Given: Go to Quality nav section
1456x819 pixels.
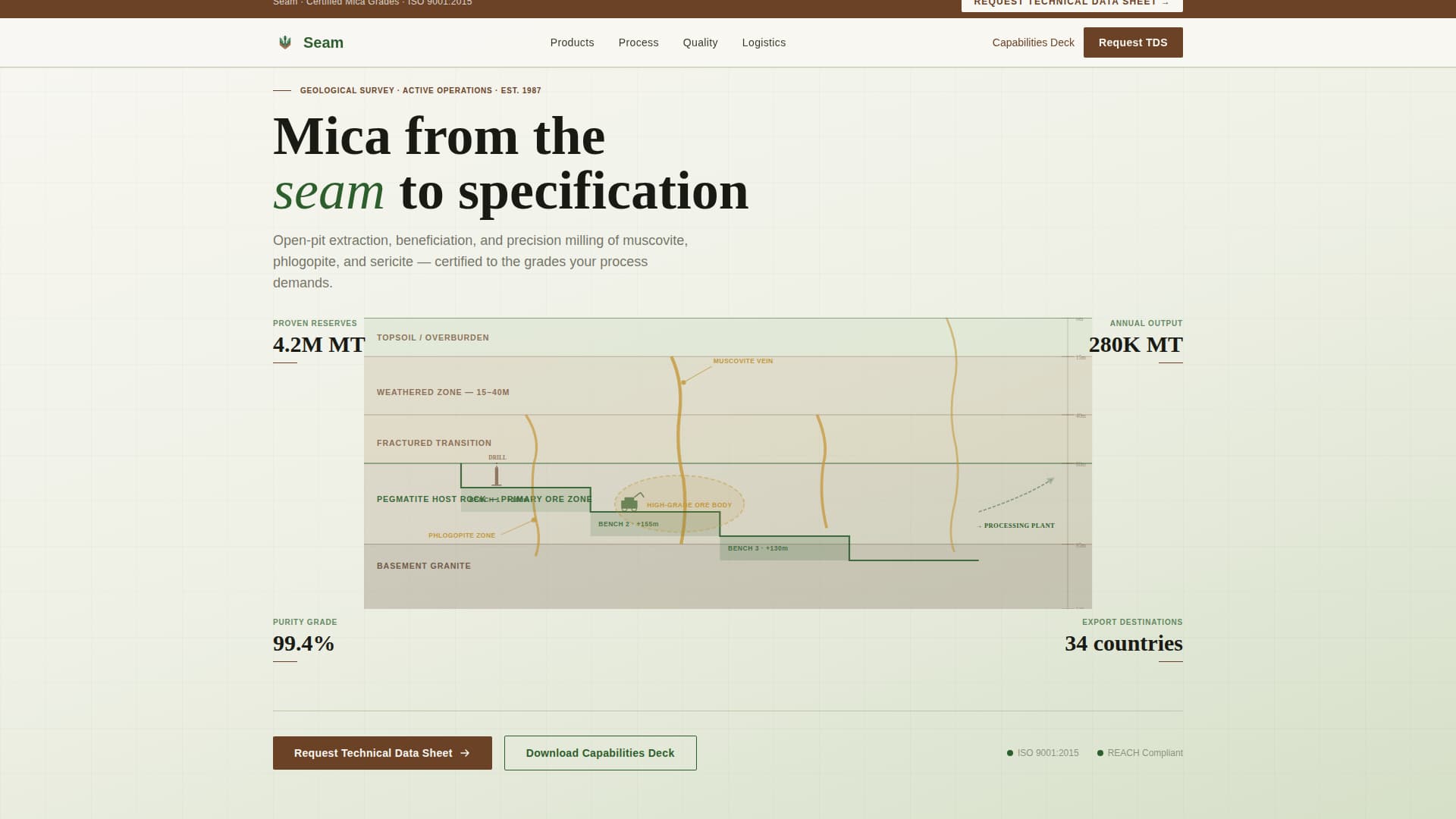Looking at the screenshot, I should tap(700, 42).
